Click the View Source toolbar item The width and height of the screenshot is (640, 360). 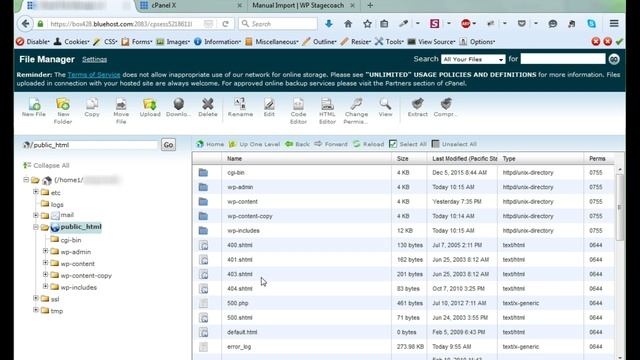pyautogui.click(x=431, y=42)
